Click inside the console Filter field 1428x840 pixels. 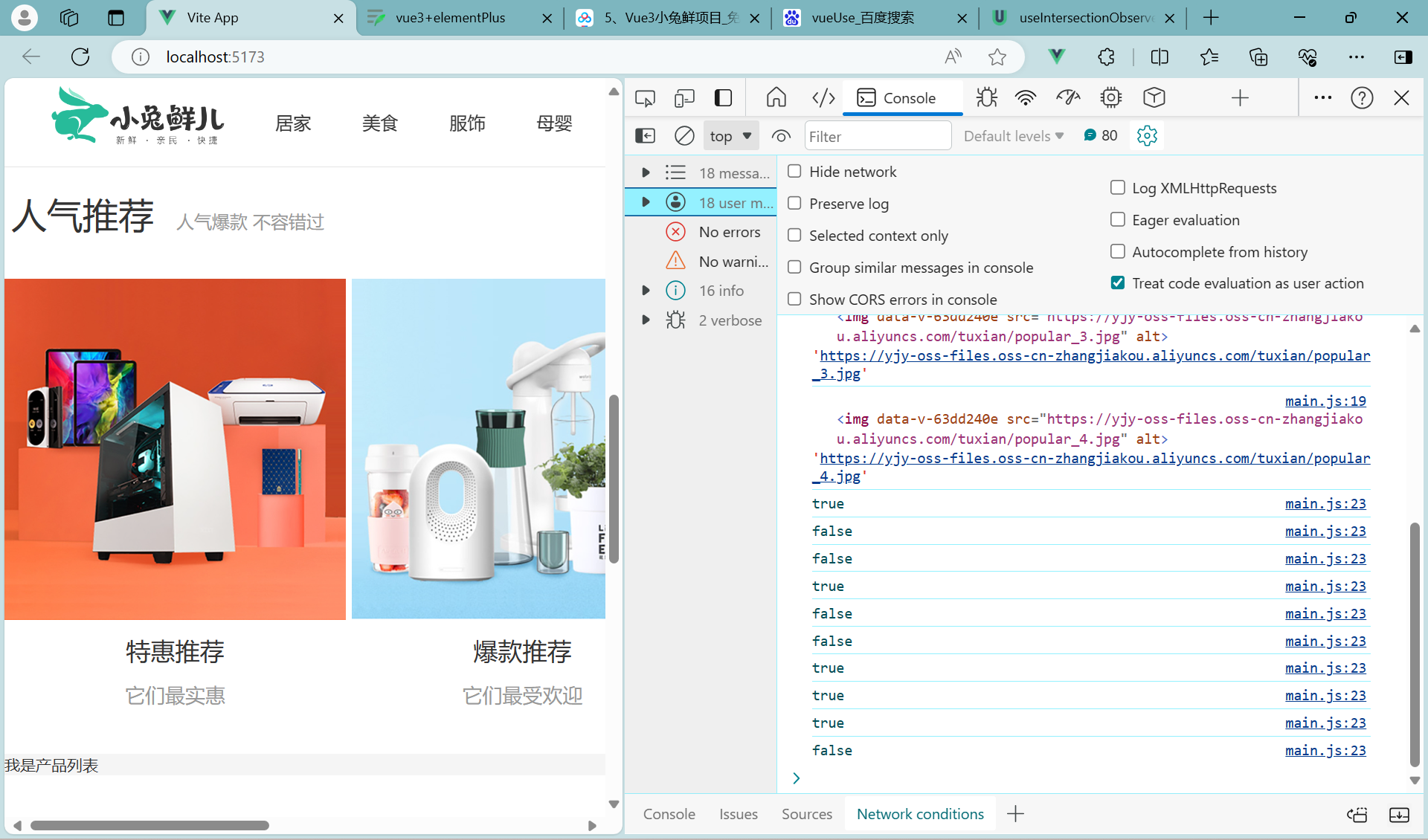[878, 135]
